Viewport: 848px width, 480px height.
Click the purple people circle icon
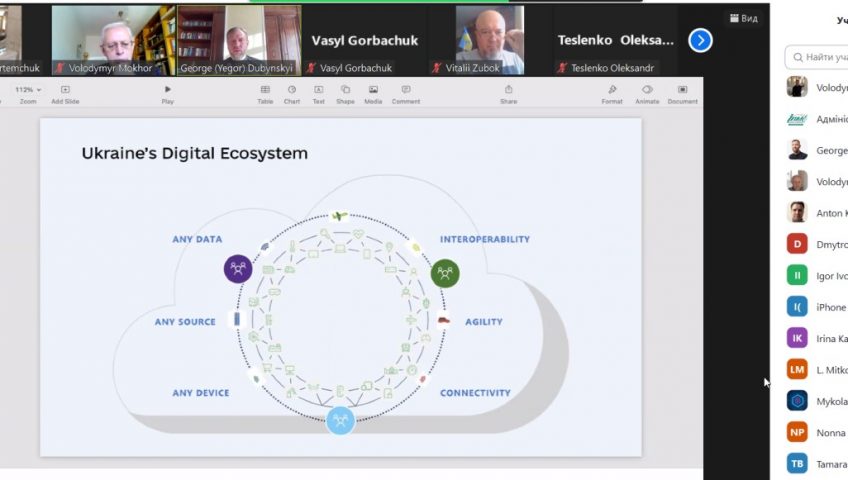tap(238, 269)
